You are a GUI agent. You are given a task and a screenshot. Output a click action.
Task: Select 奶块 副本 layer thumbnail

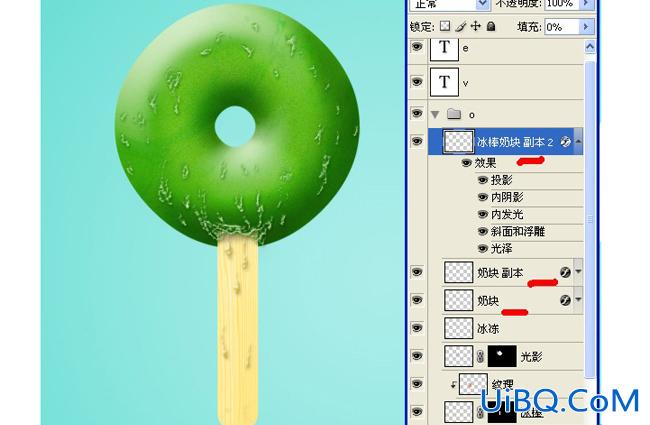point(458,272)
